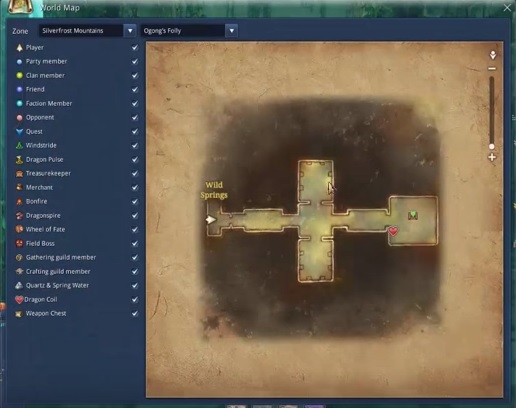Toggle the Quest checkbox

135,132
